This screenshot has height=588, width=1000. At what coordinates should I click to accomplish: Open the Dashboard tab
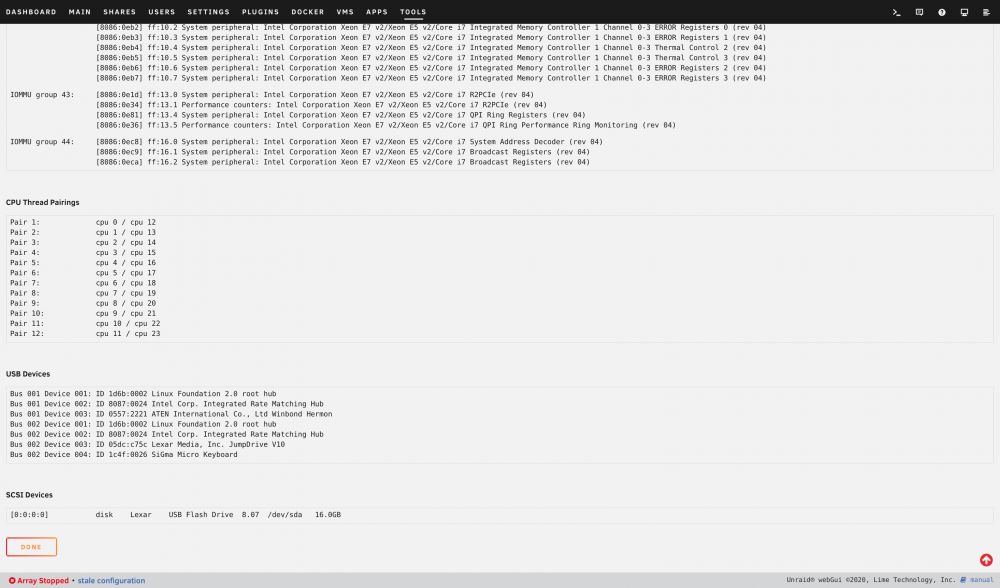coord(31,11)
